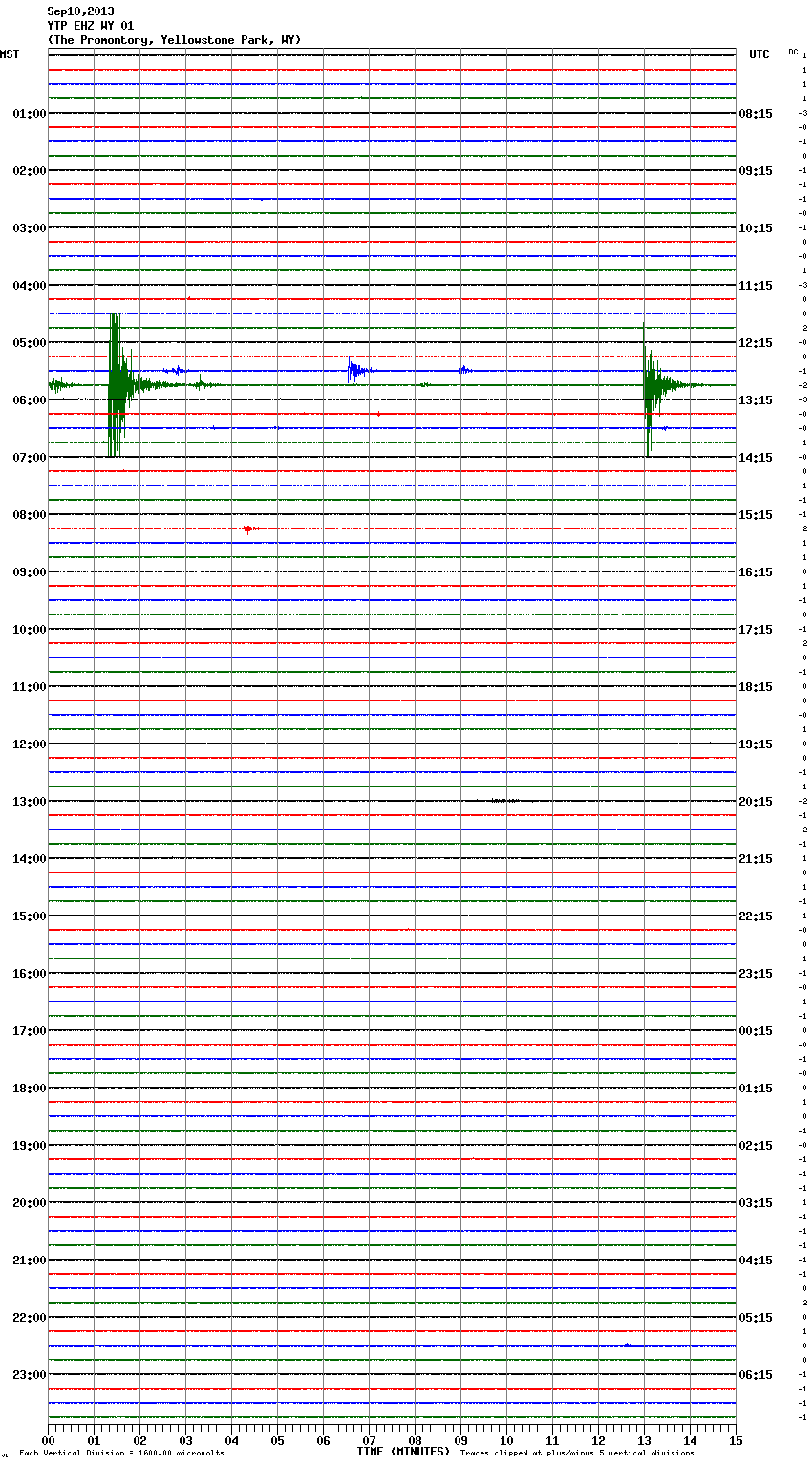Click the 13:00 MST time label
The image size is (812, 1466).
30,802
